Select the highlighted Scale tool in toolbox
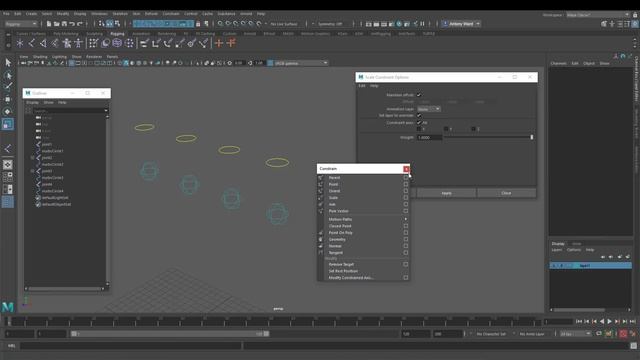 coord(8,124)
